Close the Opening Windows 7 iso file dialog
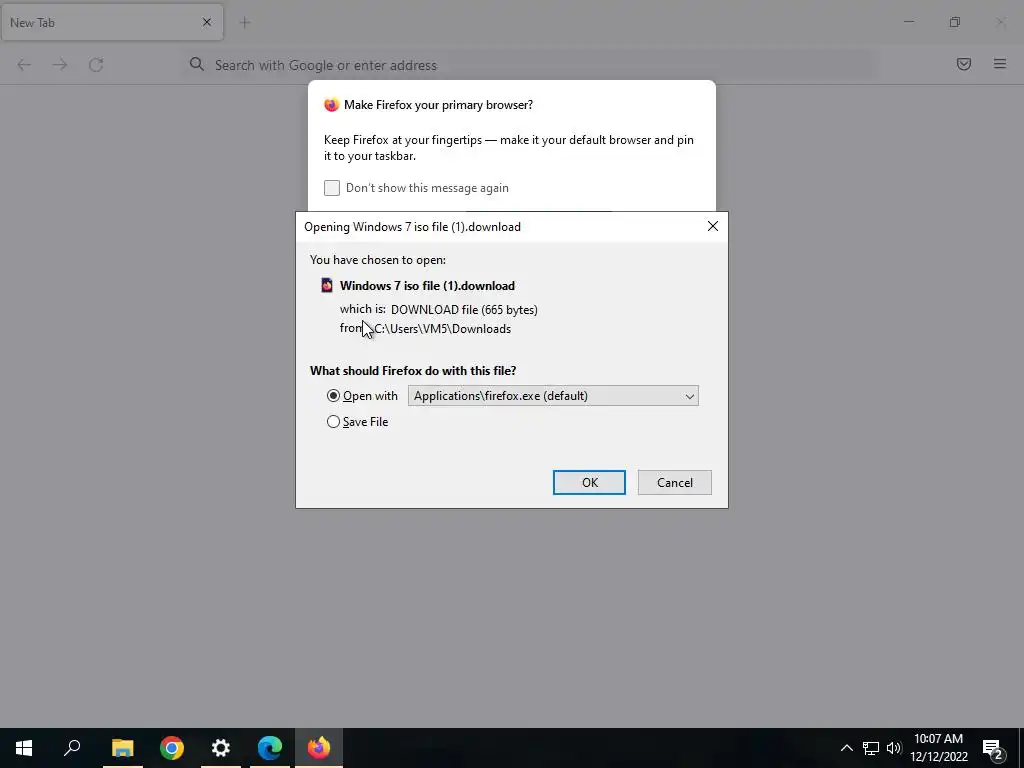 click(x=712, y=226)
